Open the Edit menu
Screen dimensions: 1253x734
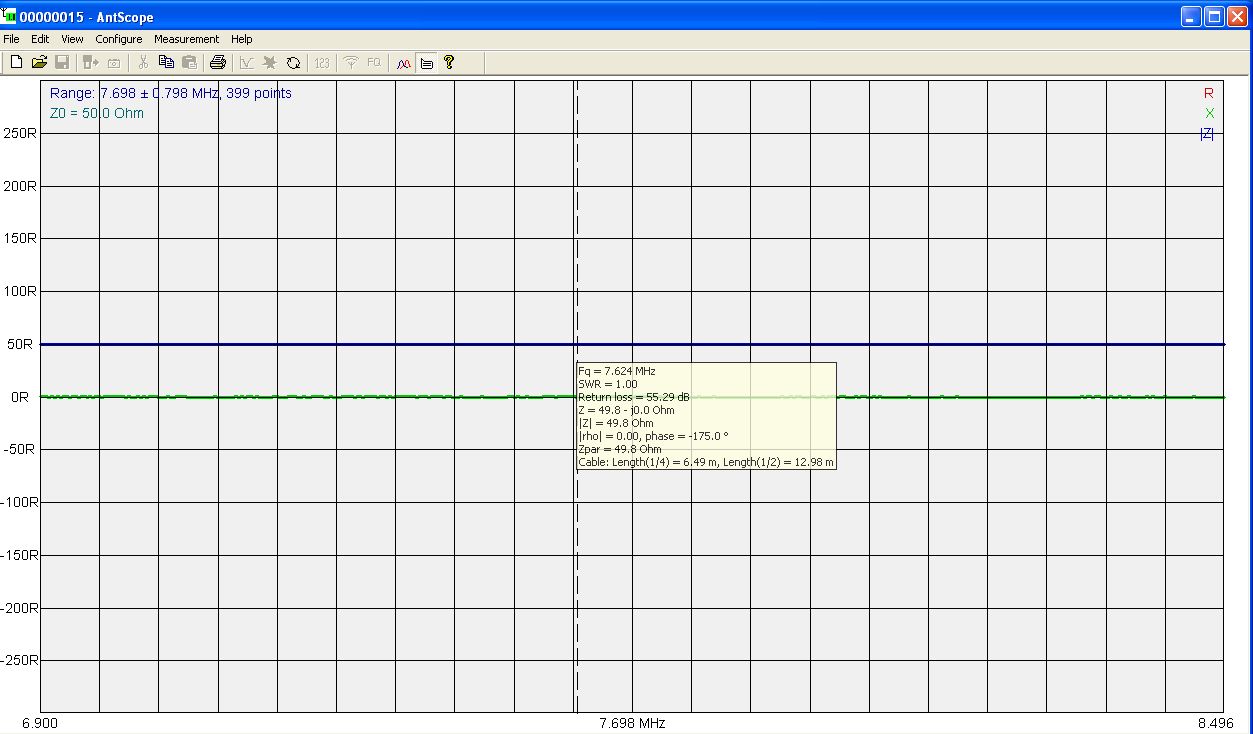40,39
